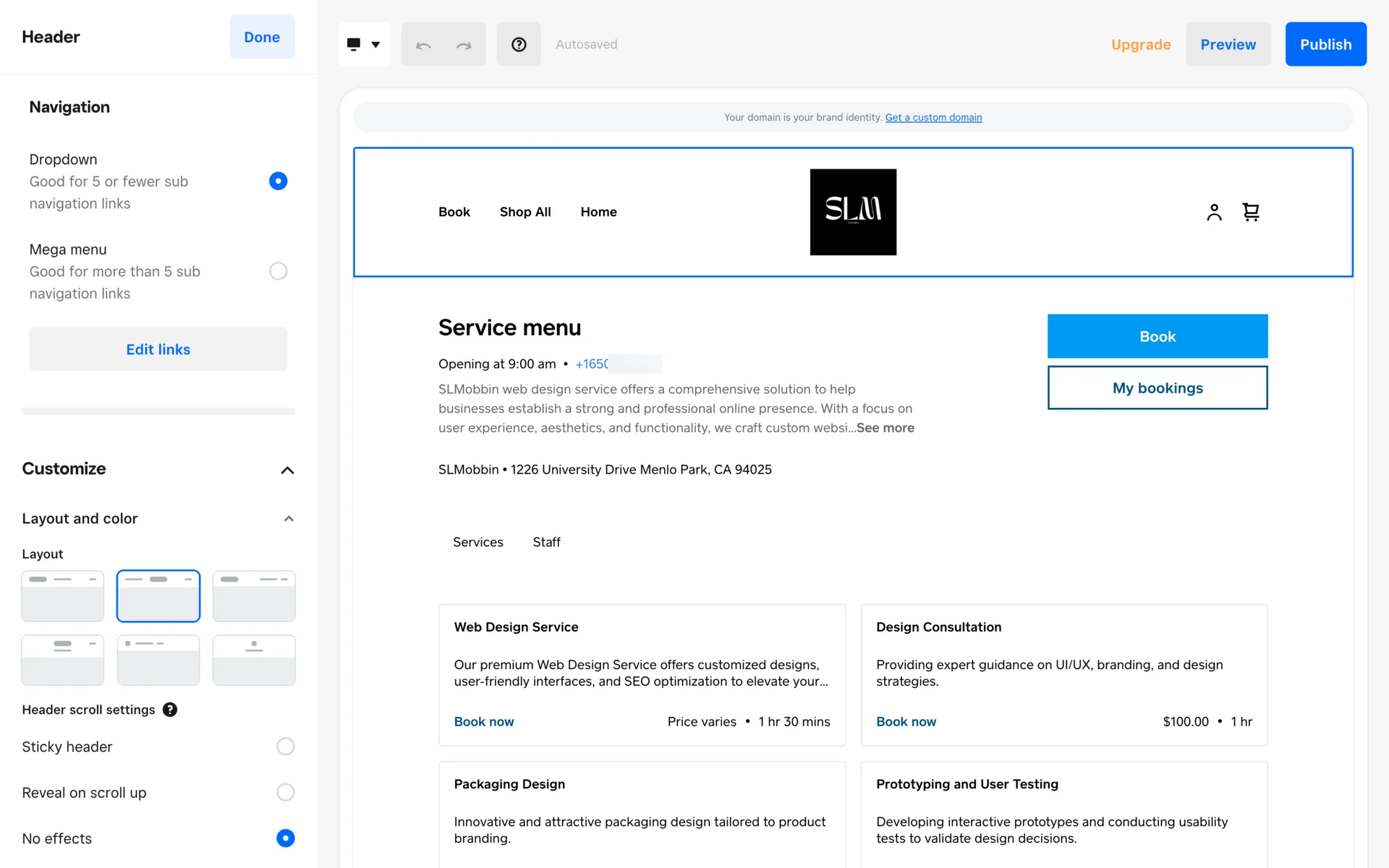Collapse the Layout and color section
1389x868 pixels.
[x=289, y=519]
